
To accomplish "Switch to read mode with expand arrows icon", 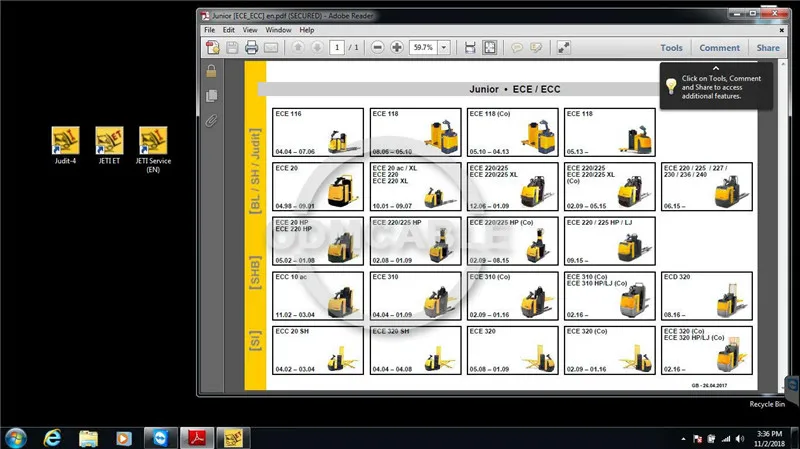I will click(x=563, y=47).
